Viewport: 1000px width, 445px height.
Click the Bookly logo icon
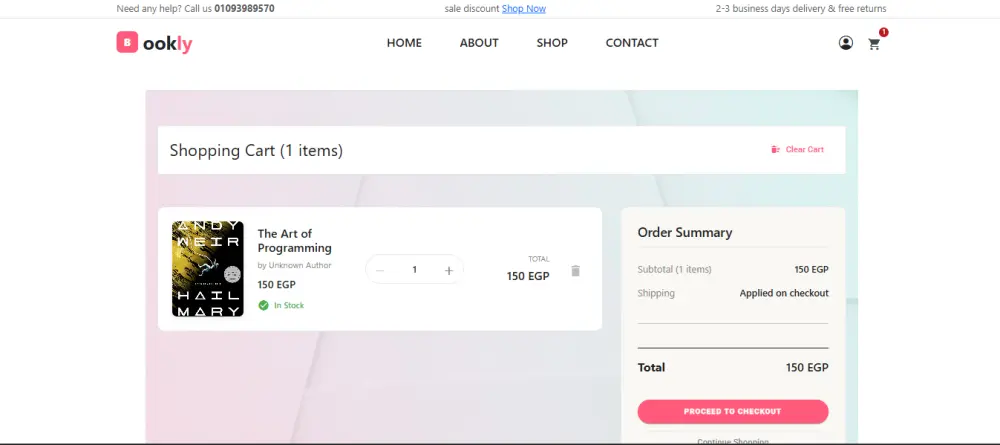[x=126, y=43]
